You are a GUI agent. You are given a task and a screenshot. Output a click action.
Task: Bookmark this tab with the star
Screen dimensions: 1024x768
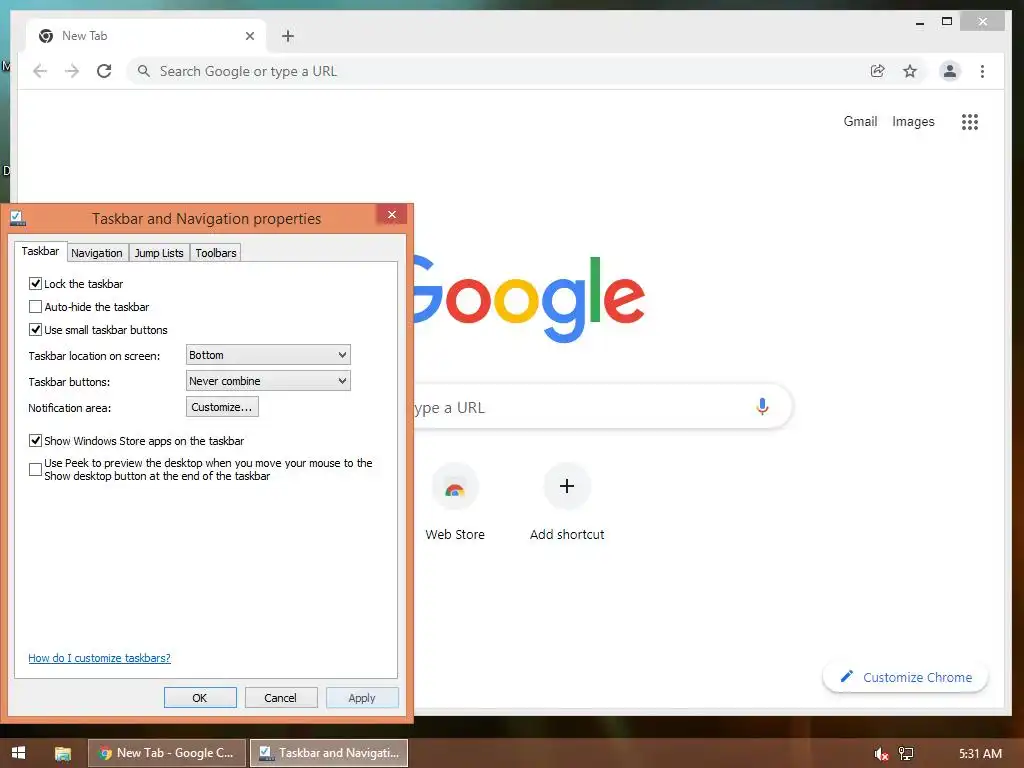(x=910, y=71)
